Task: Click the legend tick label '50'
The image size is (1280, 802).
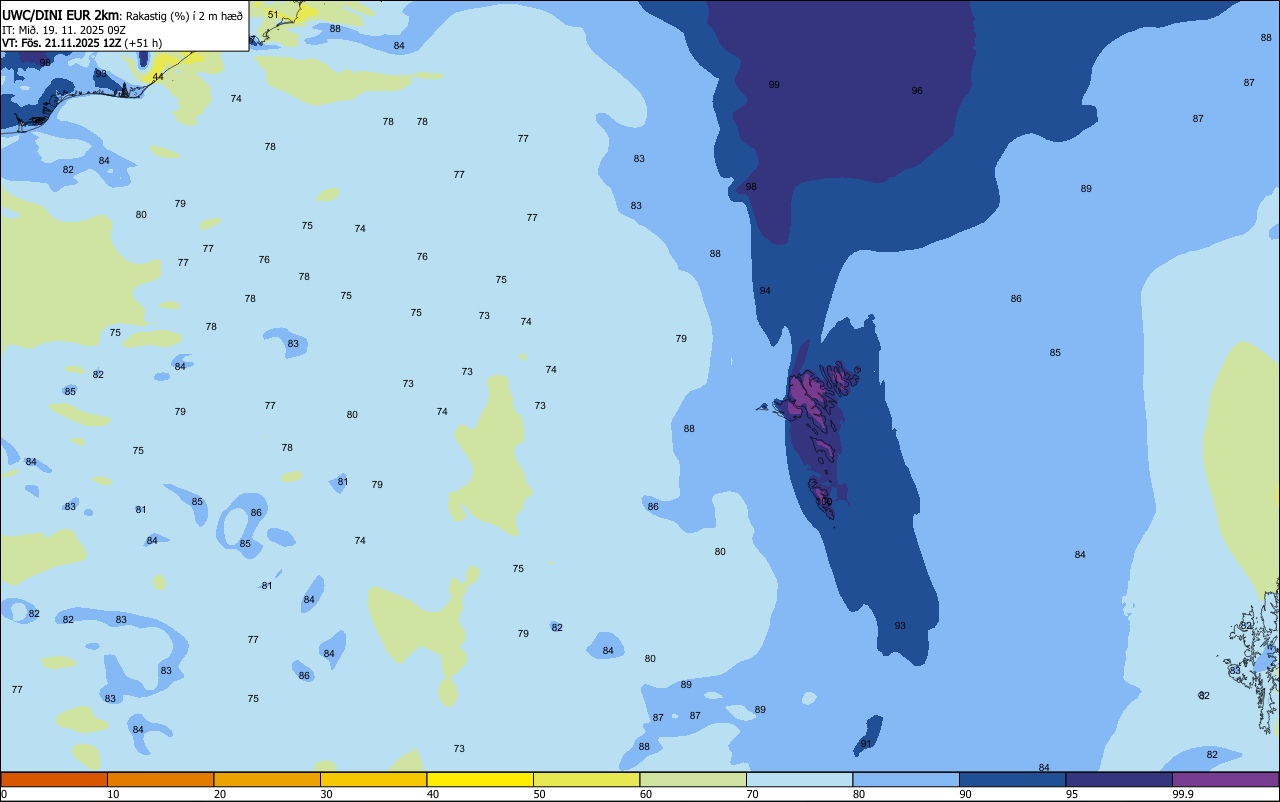Action: (540, 794)
